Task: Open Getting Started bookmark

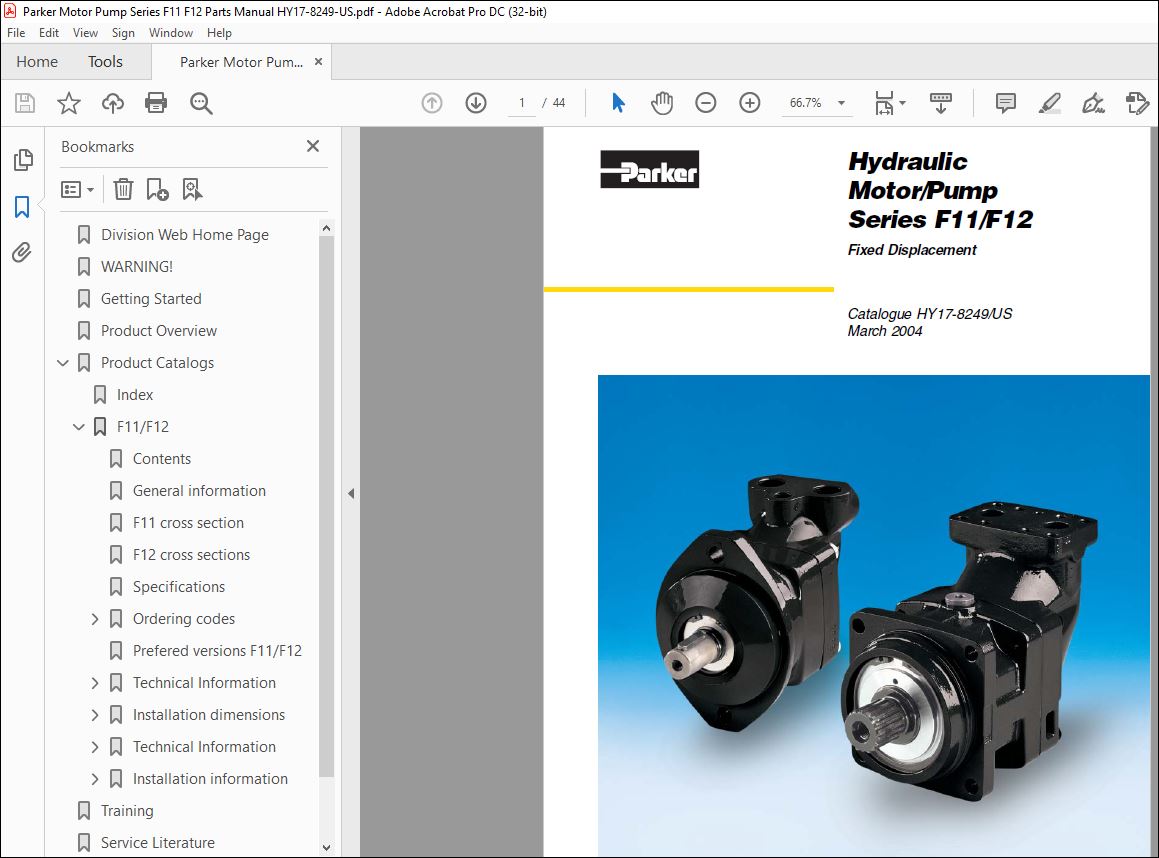Action: 151,299
